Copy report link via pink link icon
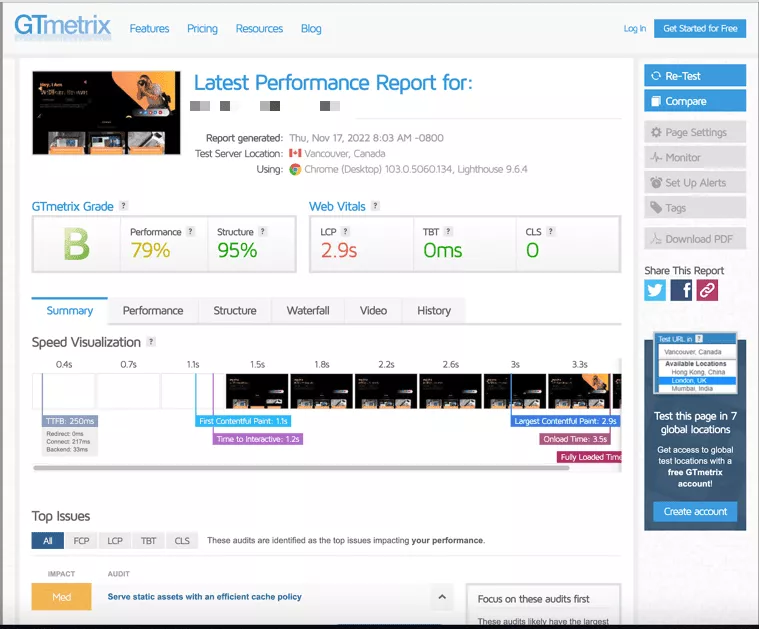Image resolution: width=759 pixels, height=629 pixels. pos(707,290)
